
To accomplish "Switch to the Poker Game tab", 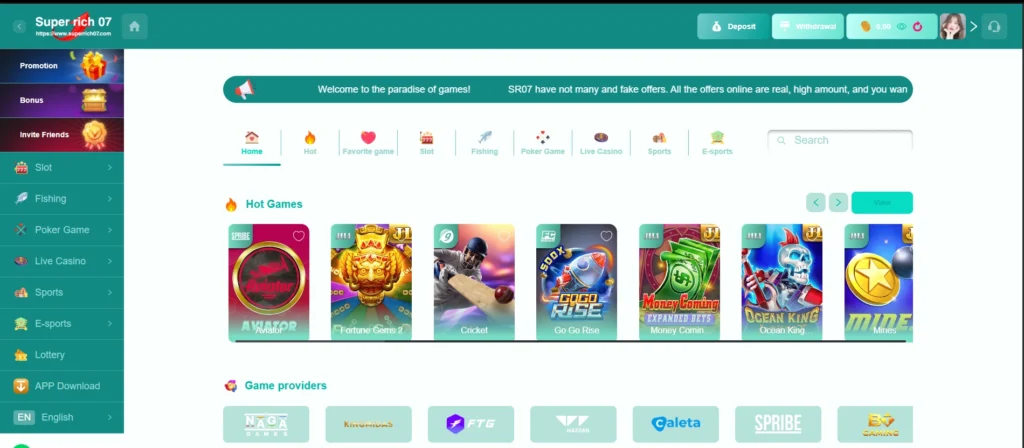I will click(x=543, y=143).
